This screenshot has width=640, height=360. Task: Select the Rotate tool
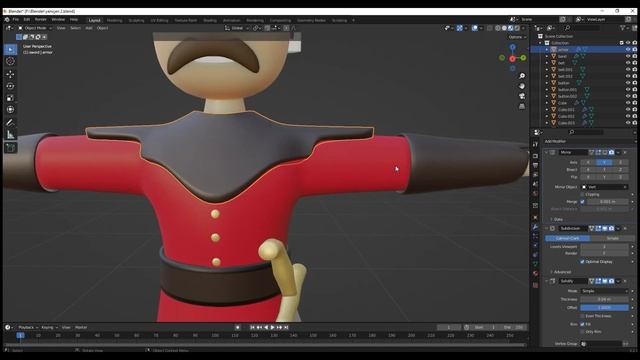point(11,86)
